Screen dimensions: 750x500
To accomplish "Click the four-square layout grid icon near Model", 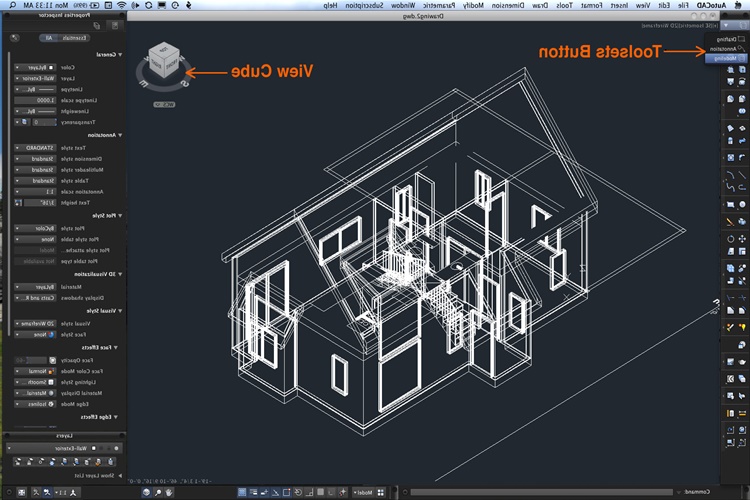I will click(380, 492).
